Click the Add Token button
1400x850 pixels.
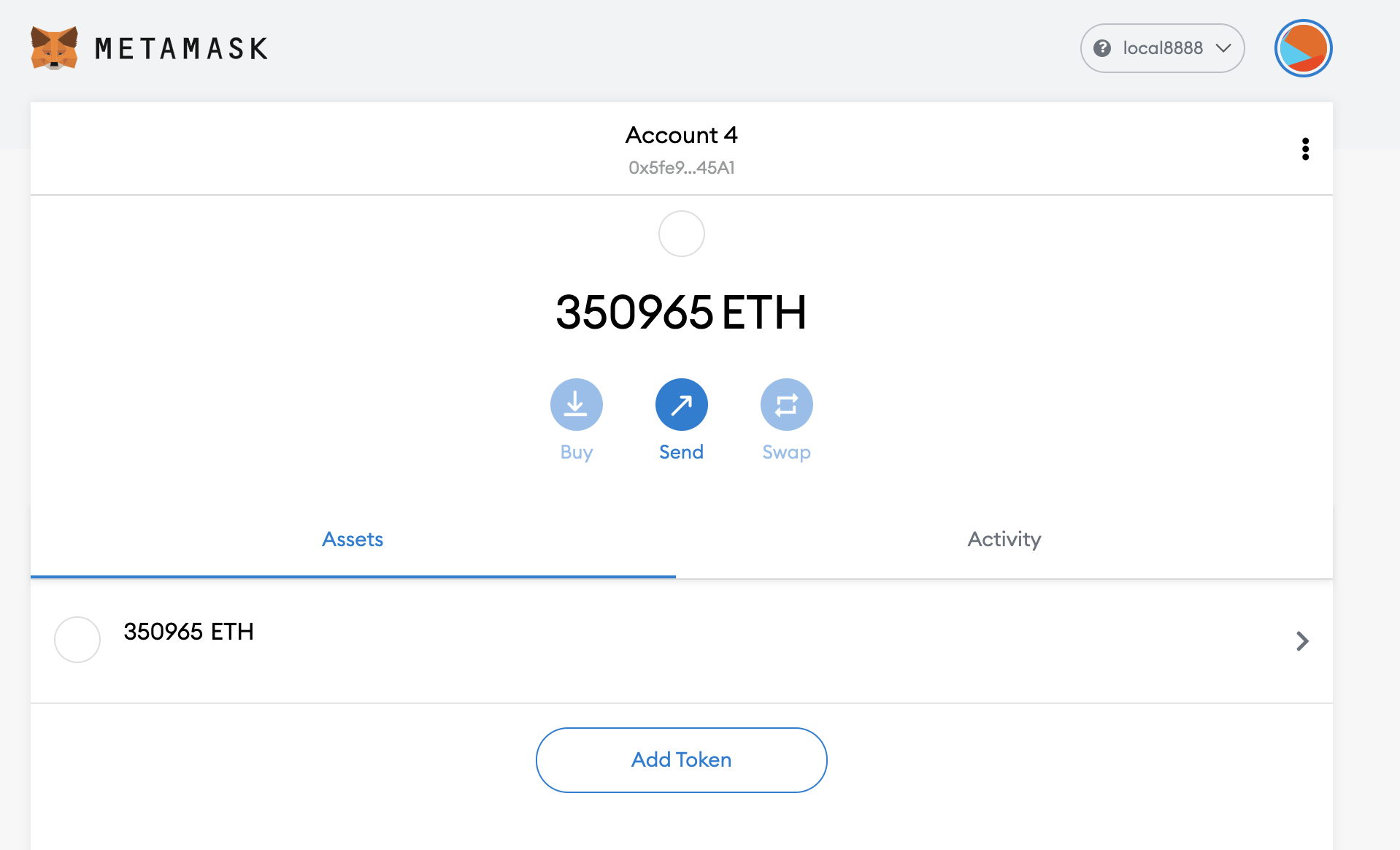tap(681, 759)
